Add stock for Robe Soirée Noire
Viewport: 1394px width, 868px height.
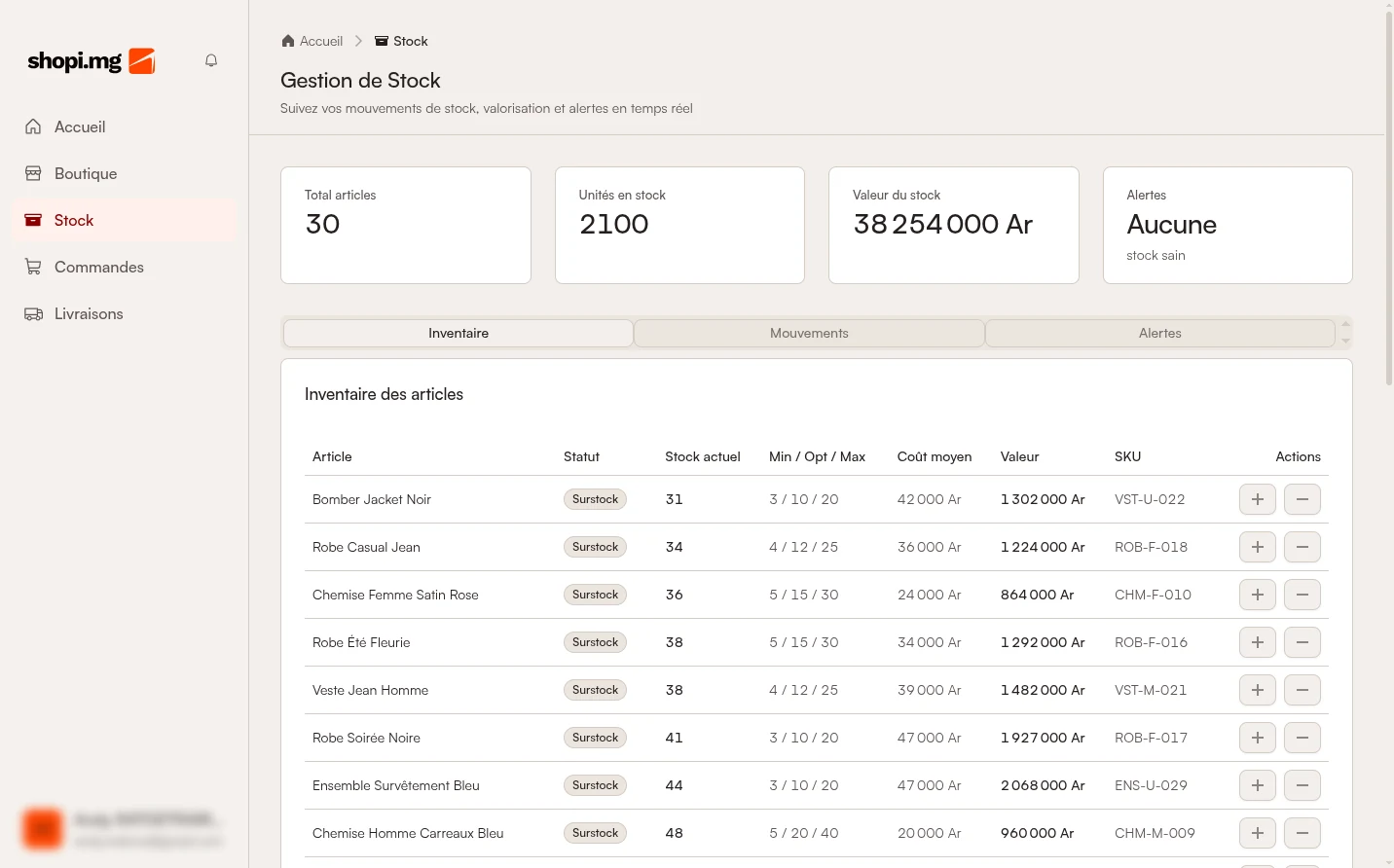pyautogui.click(x=1258, y=738)
